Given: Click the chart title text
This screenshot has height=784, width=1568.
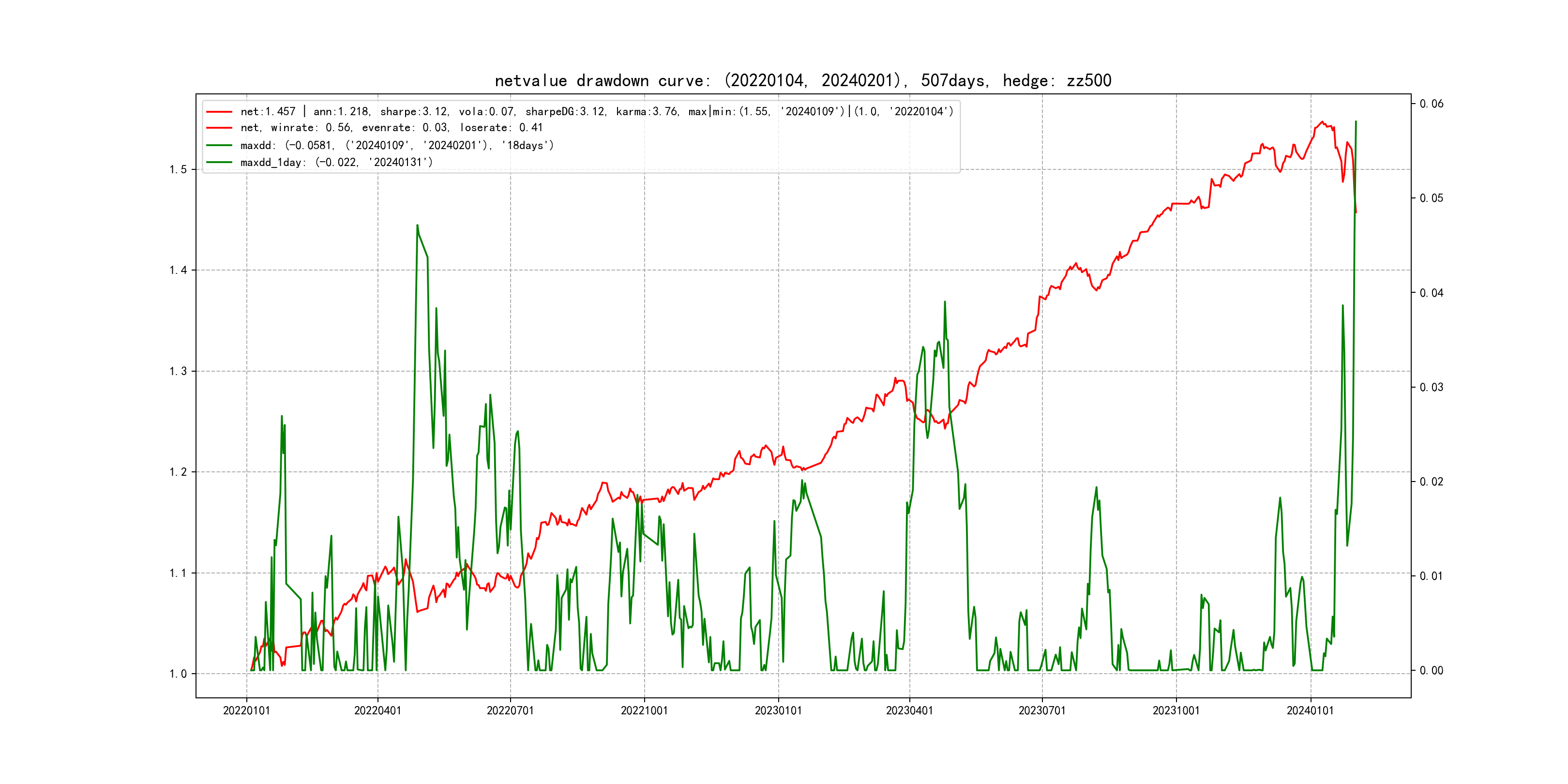Looking at the screenshot, I should tap(803, 80).
